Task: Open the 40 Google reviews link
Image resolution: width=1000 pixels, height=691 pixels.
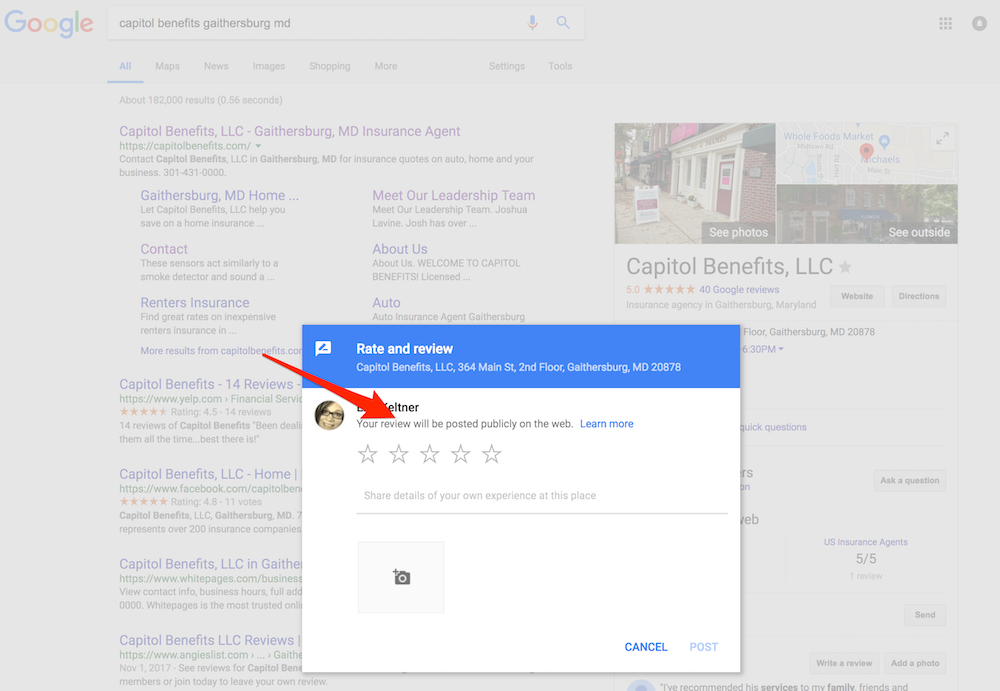Action: tap(739, 290)
